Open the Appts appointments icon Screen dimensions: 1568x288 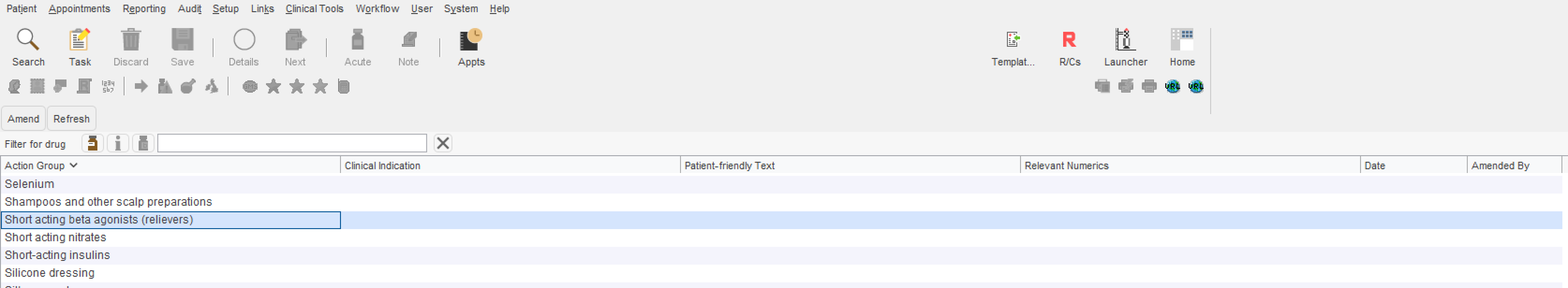471,40
